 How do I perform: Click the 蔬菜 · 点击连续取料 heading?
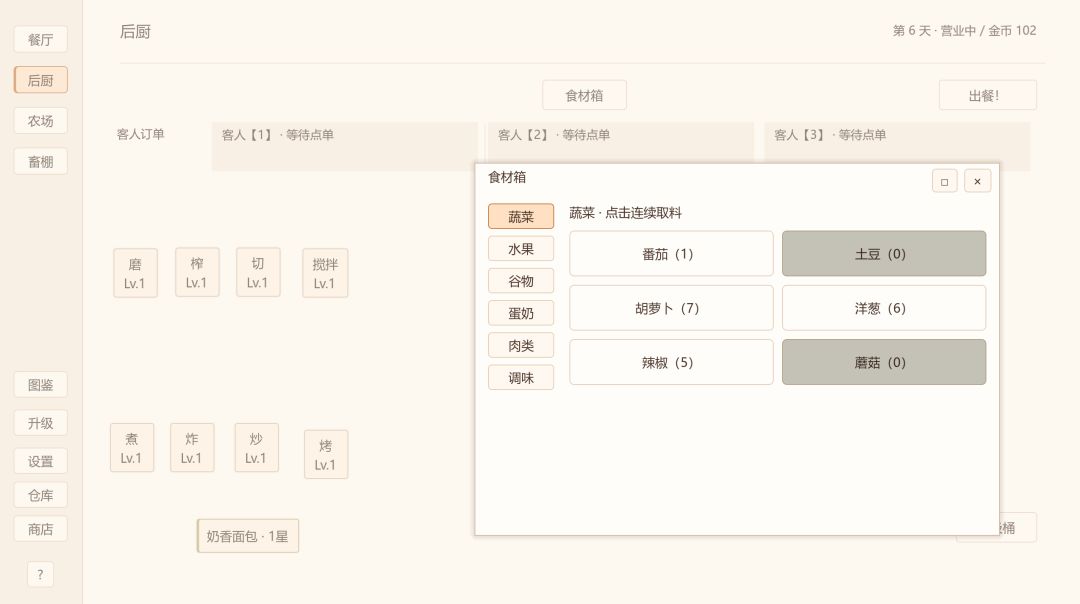625,213
